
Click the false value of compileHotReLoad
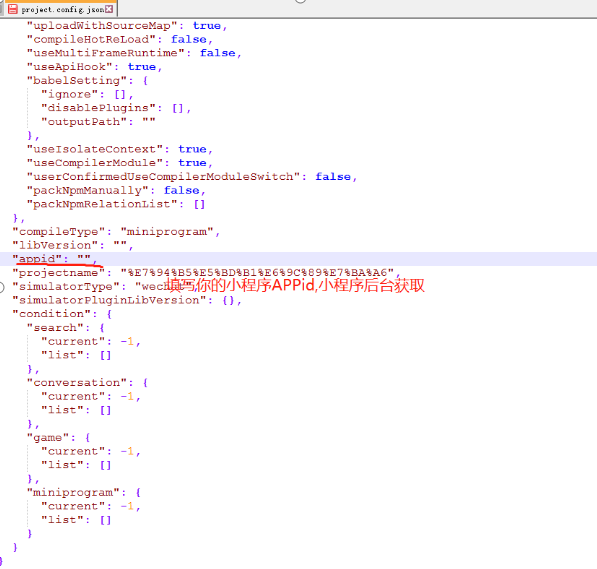188,39
